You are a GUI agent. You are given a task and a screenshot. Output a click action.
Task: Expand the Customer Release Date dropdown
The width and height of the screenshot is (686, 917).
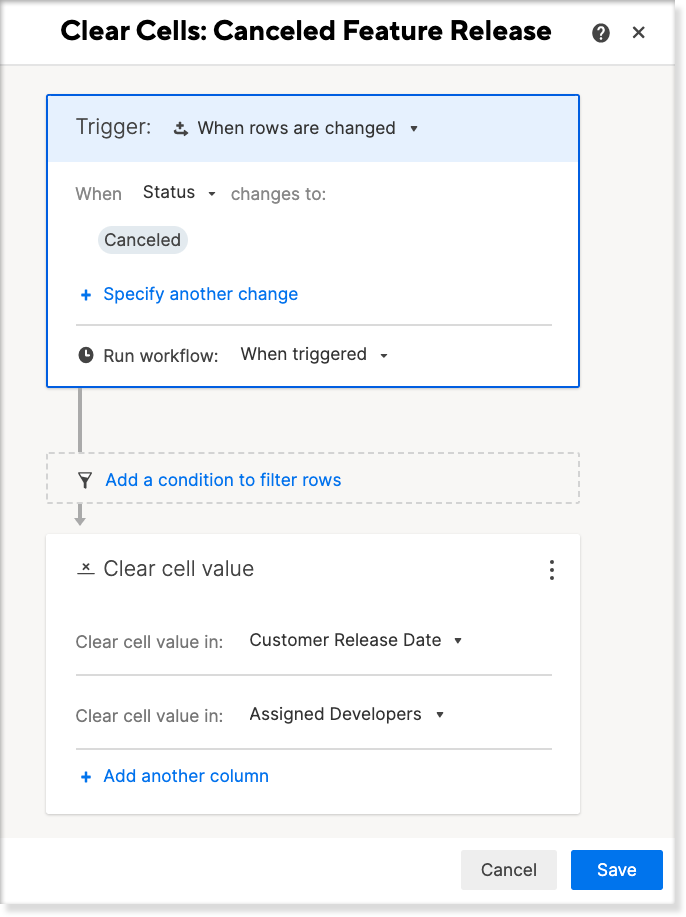(356, 640)
